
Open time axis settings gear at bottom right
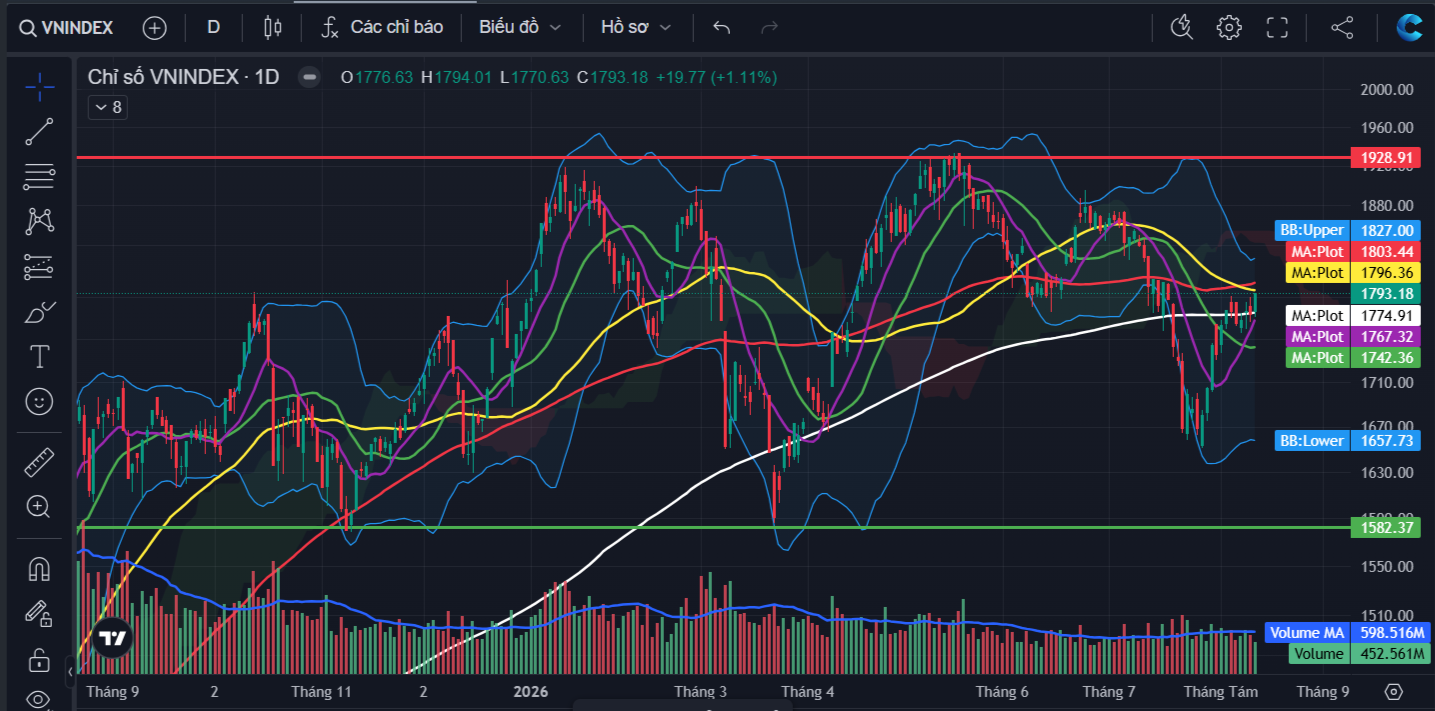coord(1394,691)
